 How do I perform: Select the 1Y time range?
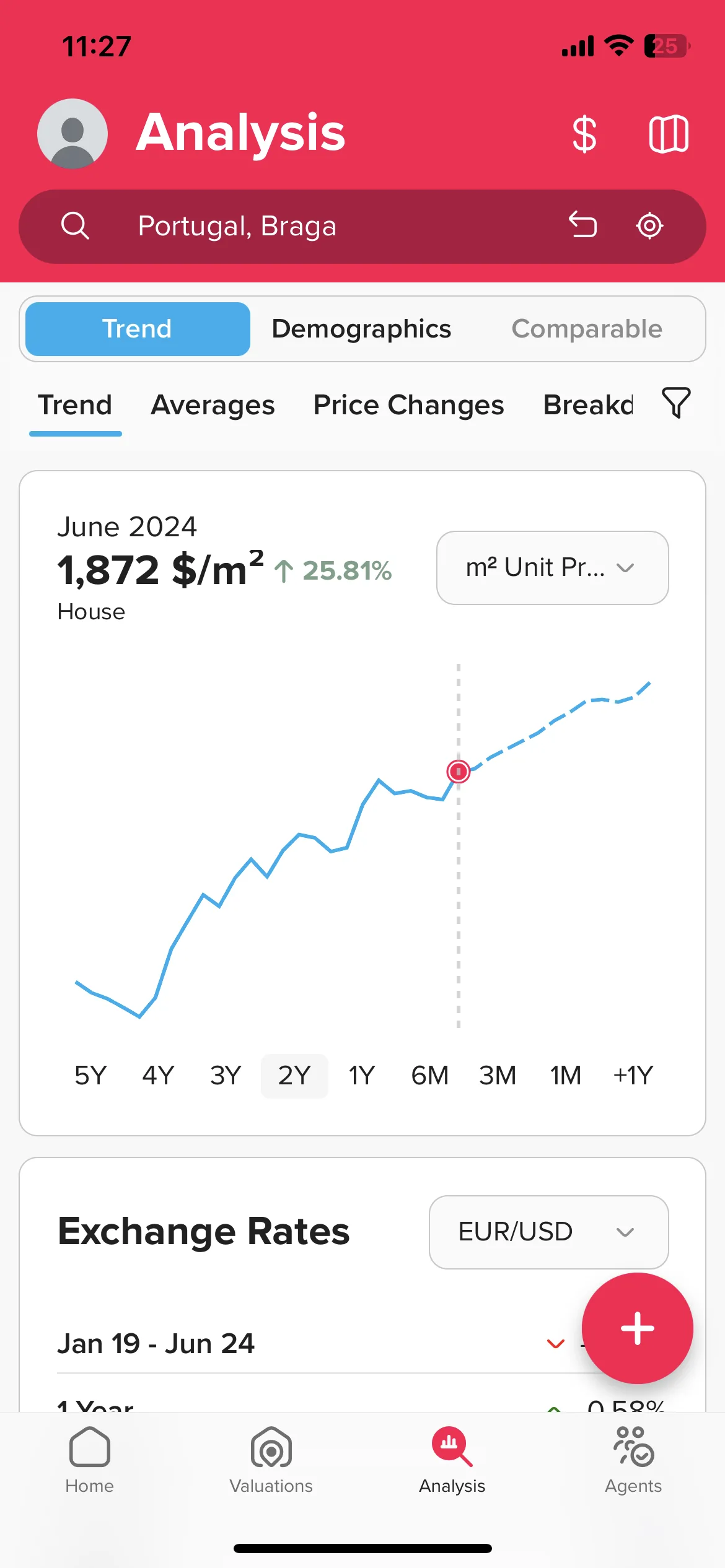point(362,1076)
